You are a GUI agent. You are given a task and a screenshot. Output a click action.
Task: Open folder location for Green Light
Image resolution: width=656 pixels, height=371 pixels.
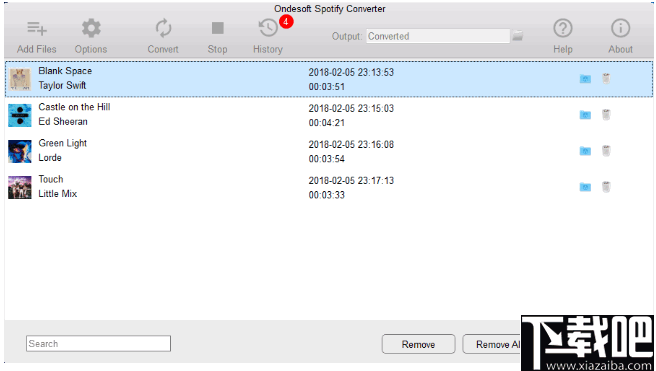(x=585, y=151)
